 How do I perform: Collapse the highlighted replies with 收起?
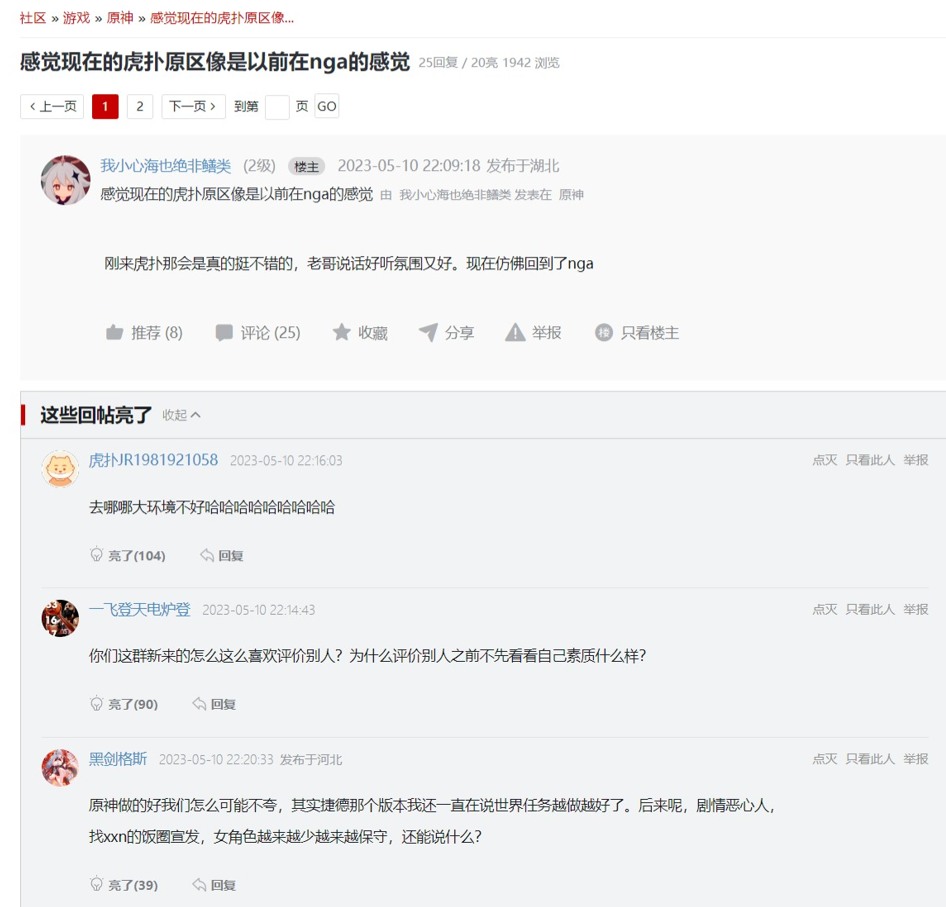(x=181, y=415)
